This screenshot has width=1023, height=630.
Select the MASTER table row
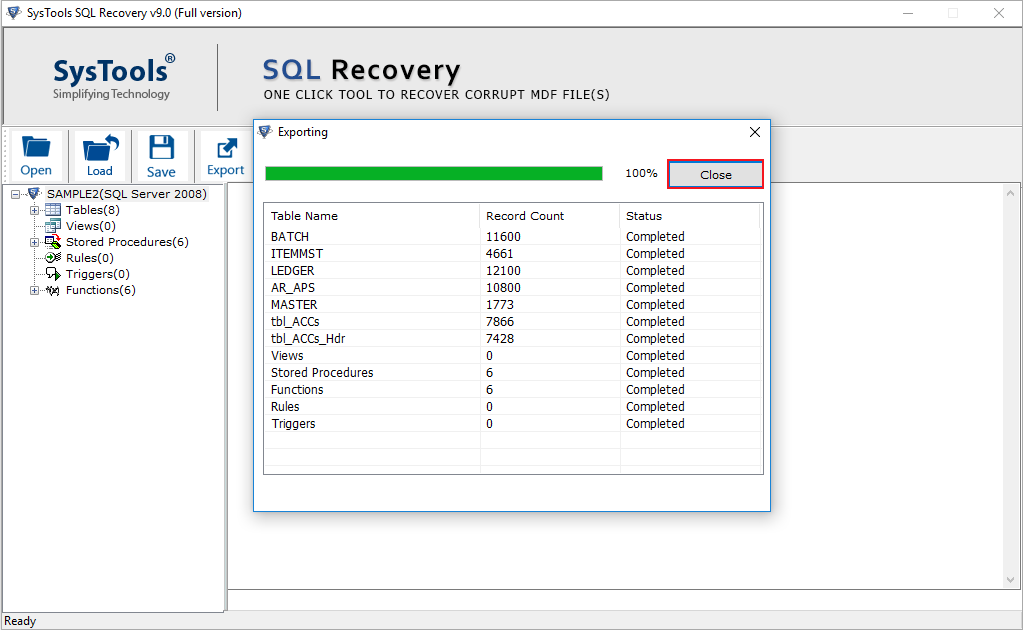(x=513, y=305)
